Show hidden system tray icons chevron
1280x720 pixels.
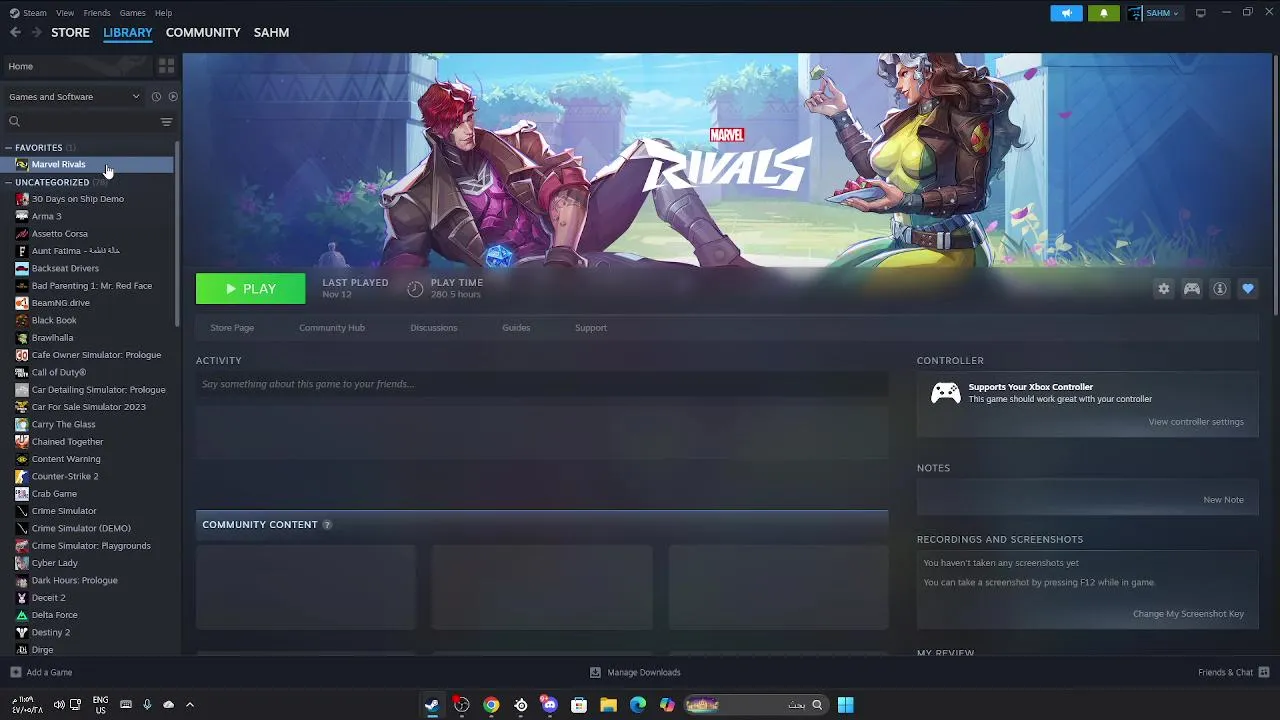(x=189, y=705)
